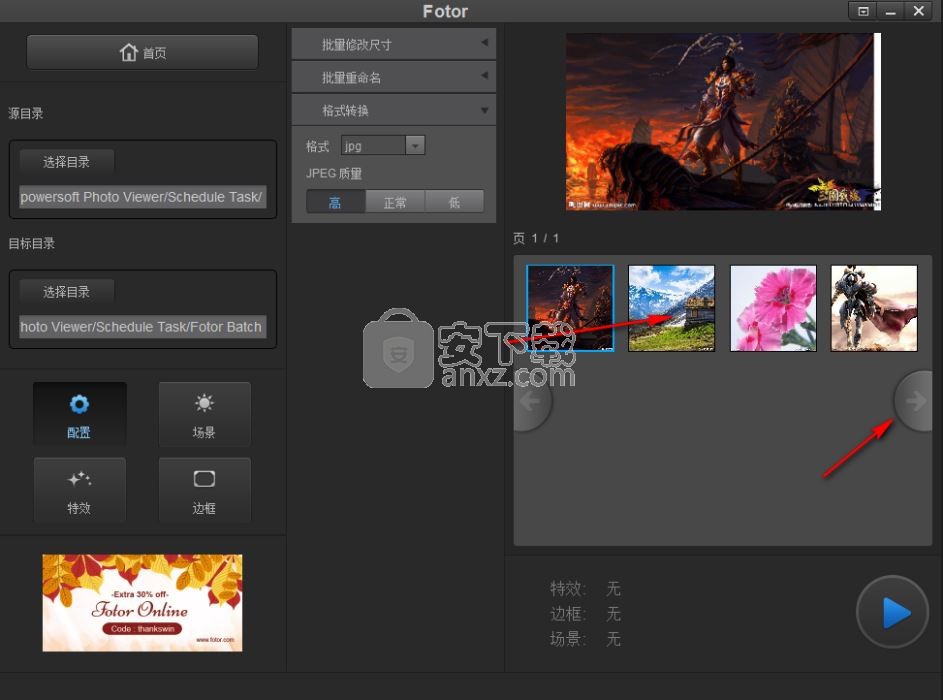Screen dimensions: 943x700
Task: Set JPEG quality to 低
Action: click(x=454, y=202)
